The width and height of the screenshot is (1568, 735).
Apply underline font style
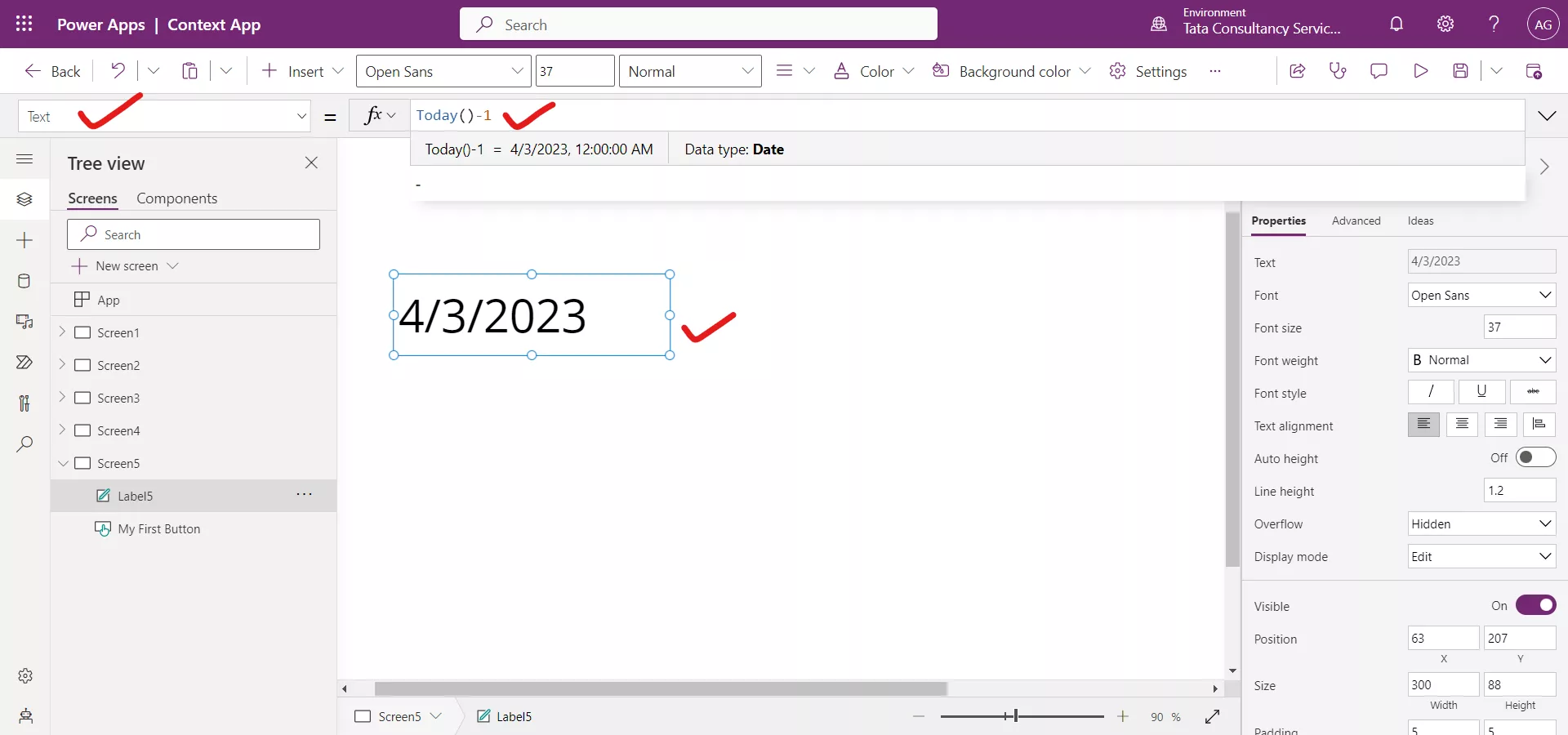[1481, 392]
